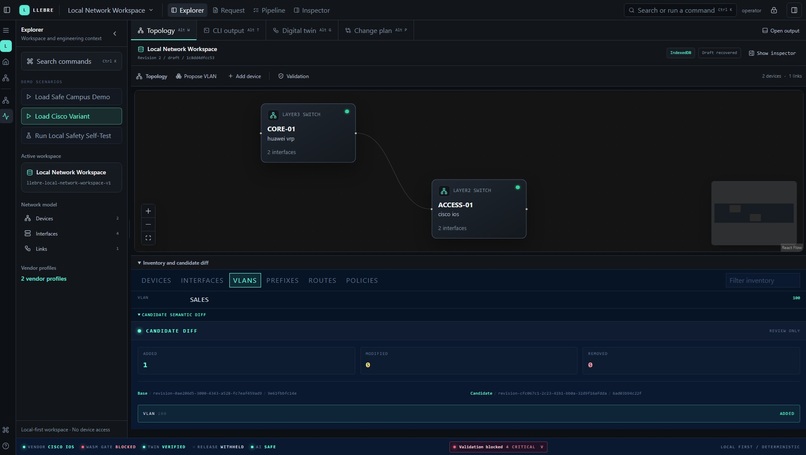Image resolution: width=806 pixels, height=455 pixels.
Task: Select the VLANS inventory tab
Action: click(x=245, y=280)
